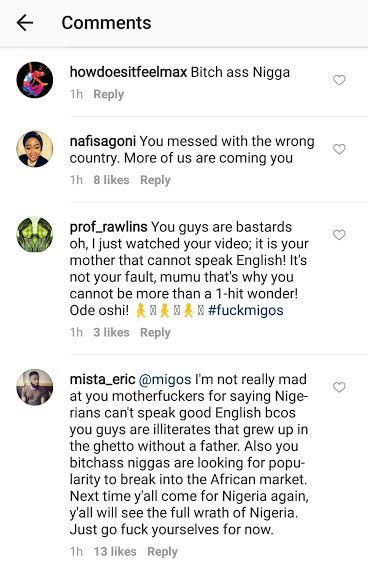Reply to mista_eric's comment
The width and height of the screenshot is (368, 571).
point(162,551)
